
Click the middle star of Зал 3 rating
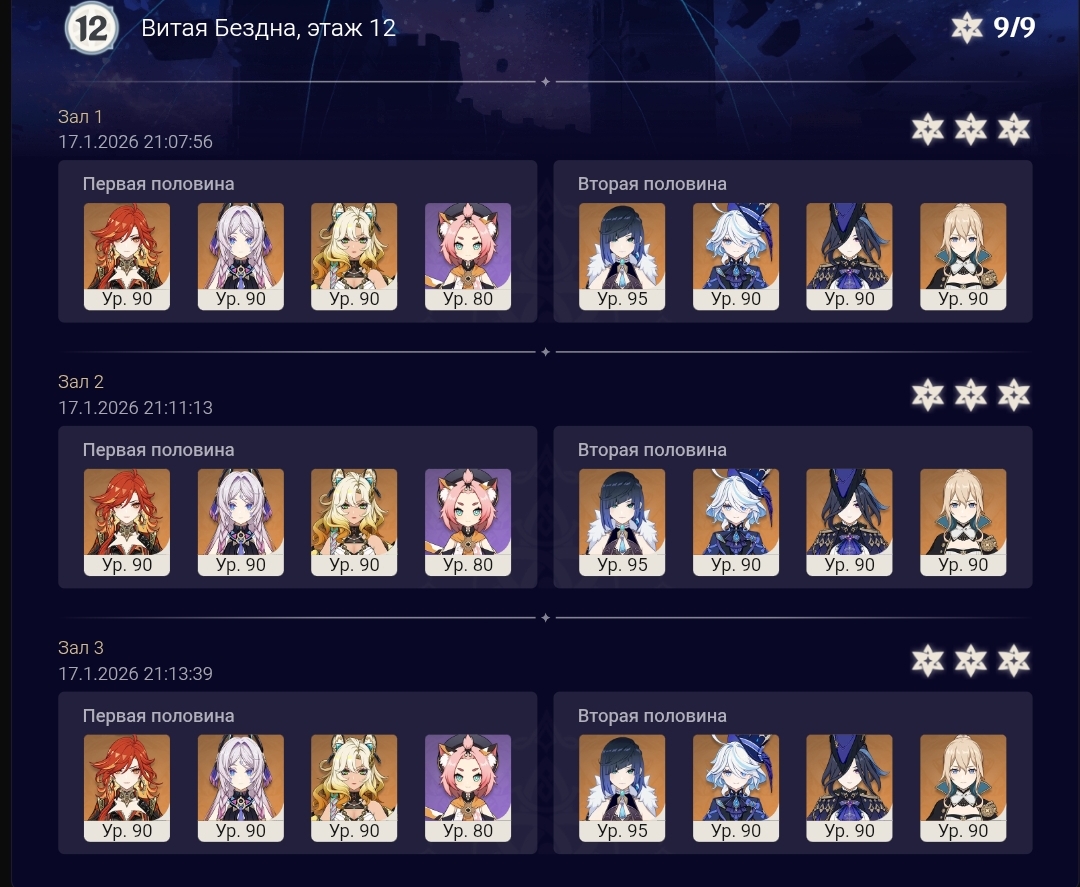(x=970, y=661)
